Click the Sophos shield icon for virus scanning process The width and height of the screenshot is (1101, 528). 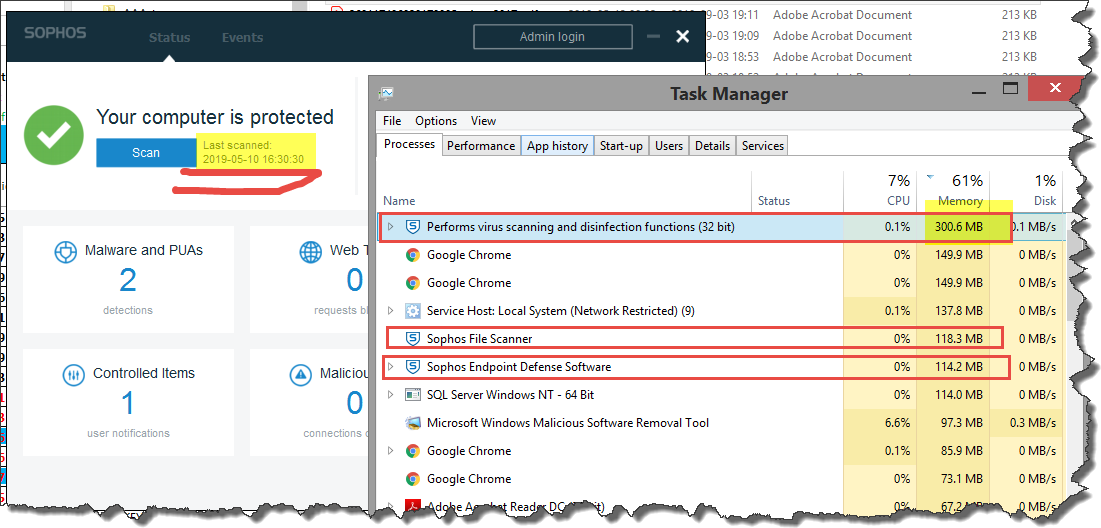(413, 227)
